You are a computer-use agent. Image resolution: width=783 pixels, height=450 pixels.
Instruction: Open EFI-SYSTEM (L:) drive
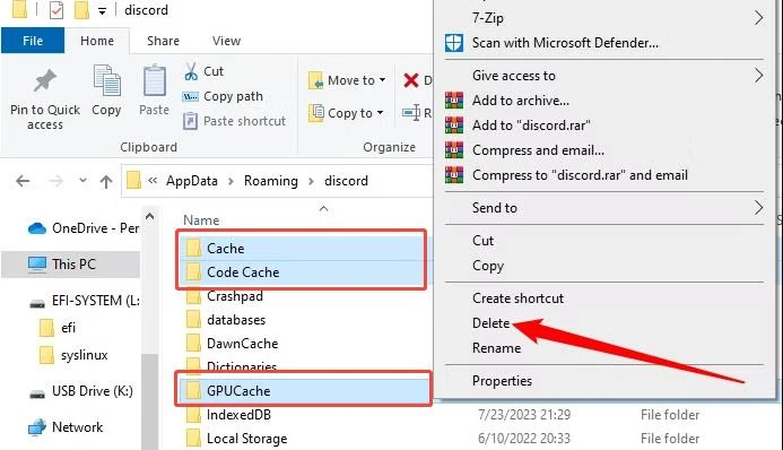(84, 301)
